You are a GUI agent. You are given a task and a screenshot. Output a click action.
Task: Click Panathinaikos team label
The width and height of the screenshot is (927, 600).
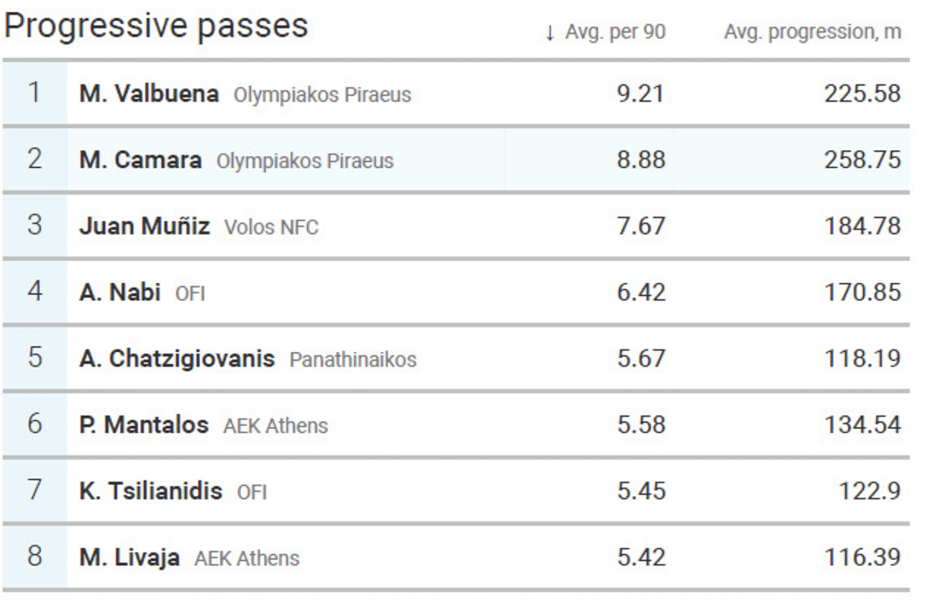pyautogui.click(x=353, y=359)
